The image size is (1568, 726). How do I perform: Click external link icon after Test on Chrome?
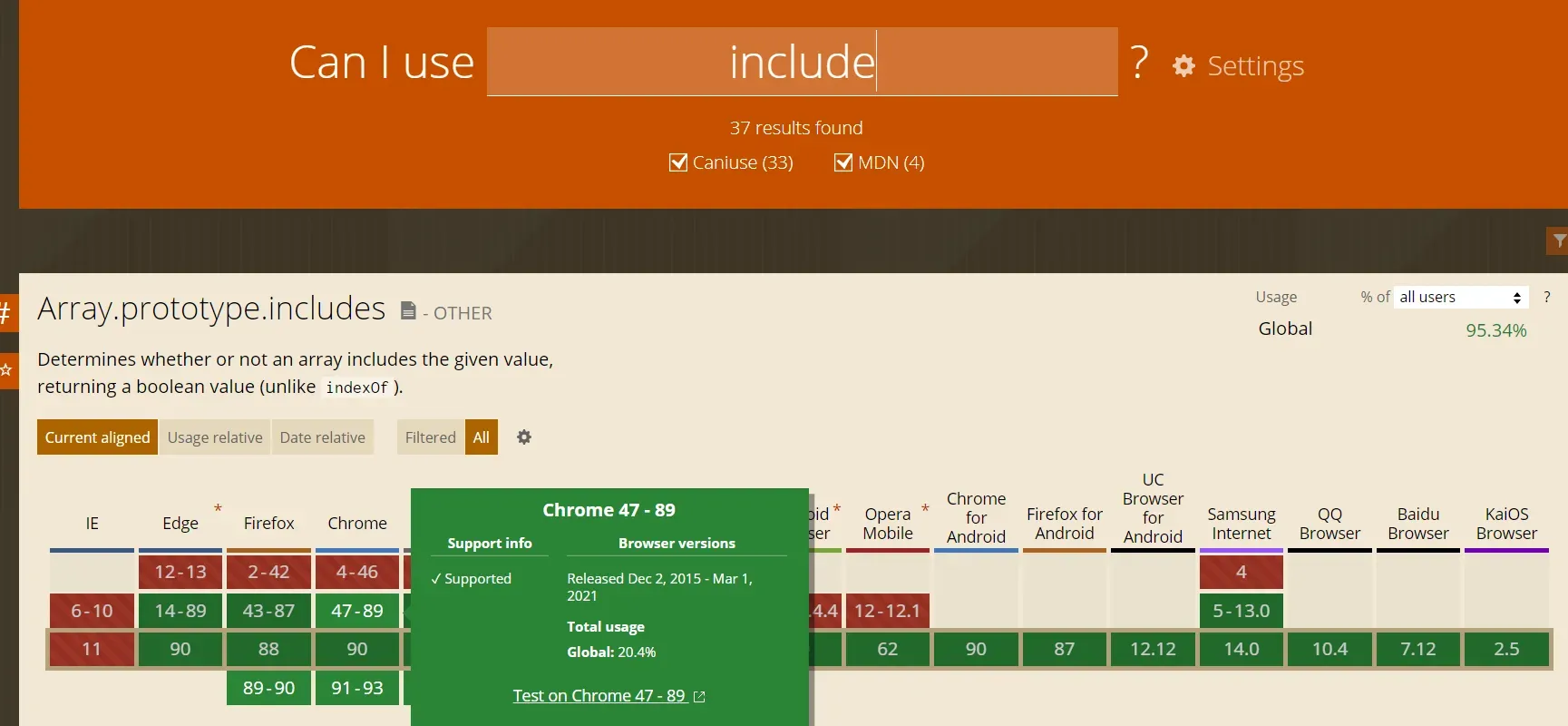(699, 697)
